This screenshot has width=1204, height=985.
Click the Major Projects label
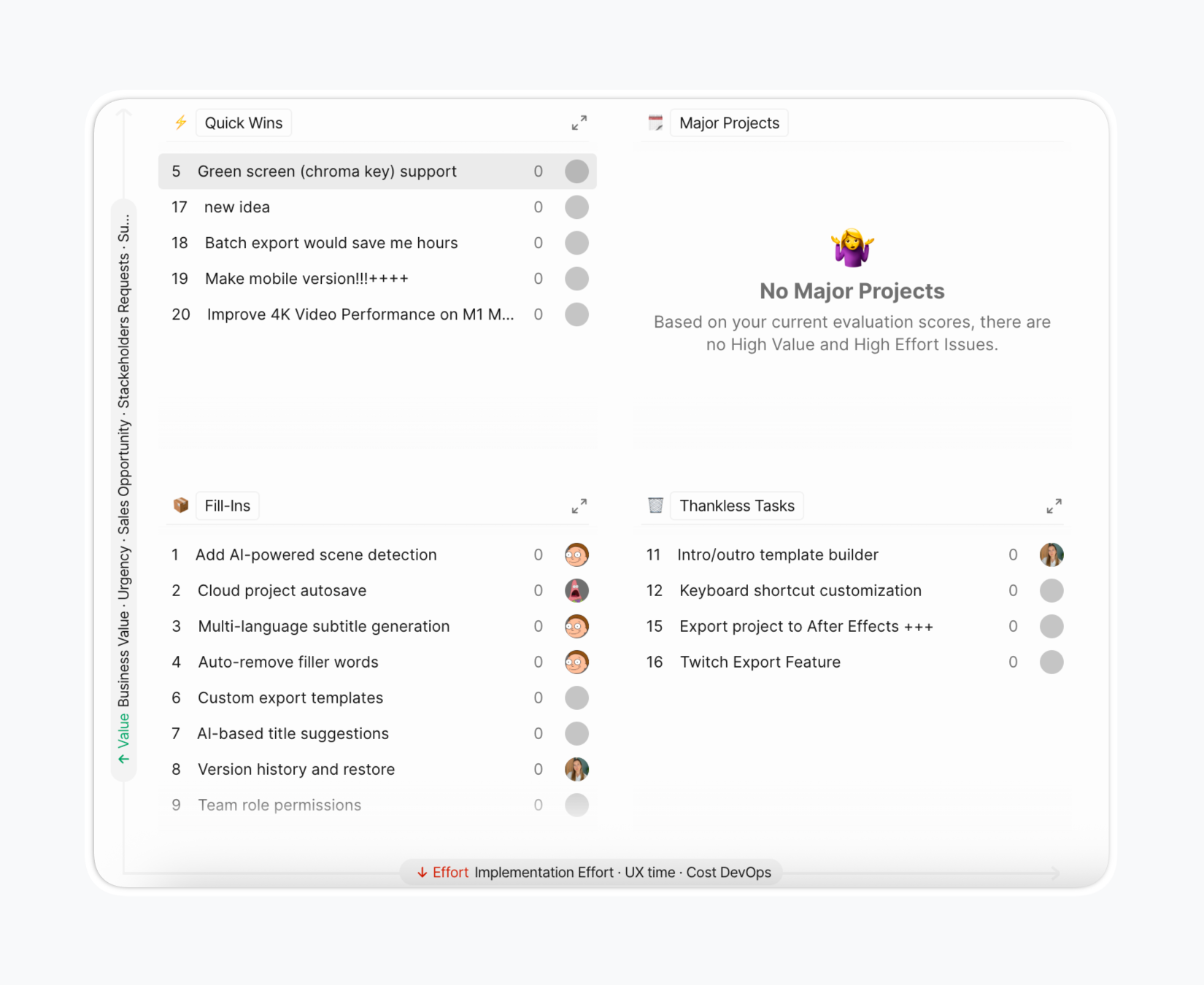pyautogui.click(x=728, y=123)
